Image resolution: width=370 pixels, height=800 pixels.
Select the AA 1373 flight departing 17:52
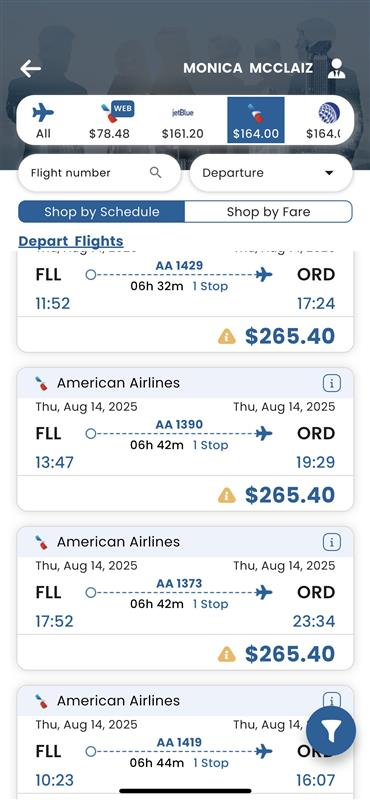[185, 598]
